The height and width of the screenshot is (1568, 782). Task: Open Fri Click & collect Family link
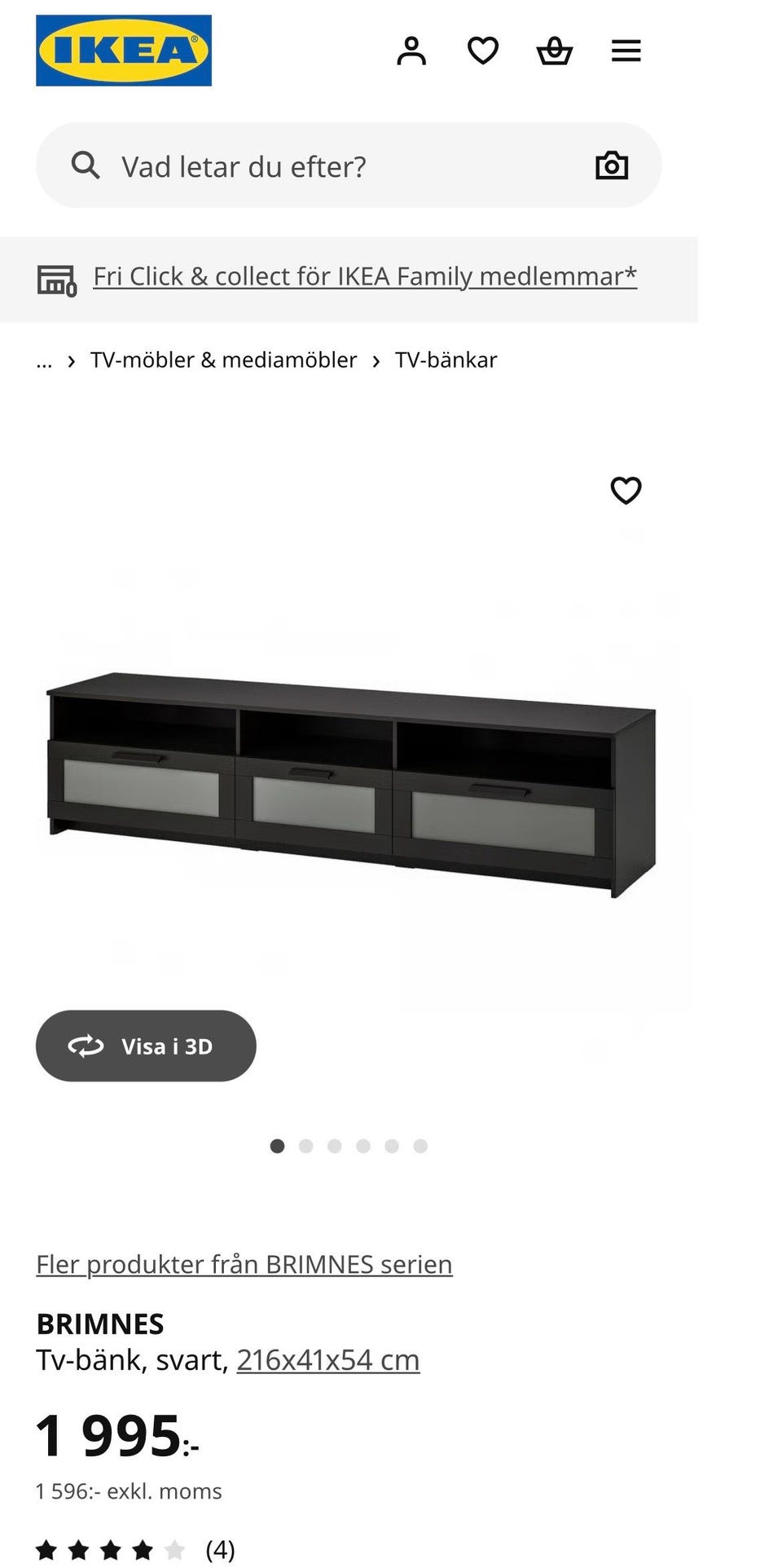click(365, 276)
